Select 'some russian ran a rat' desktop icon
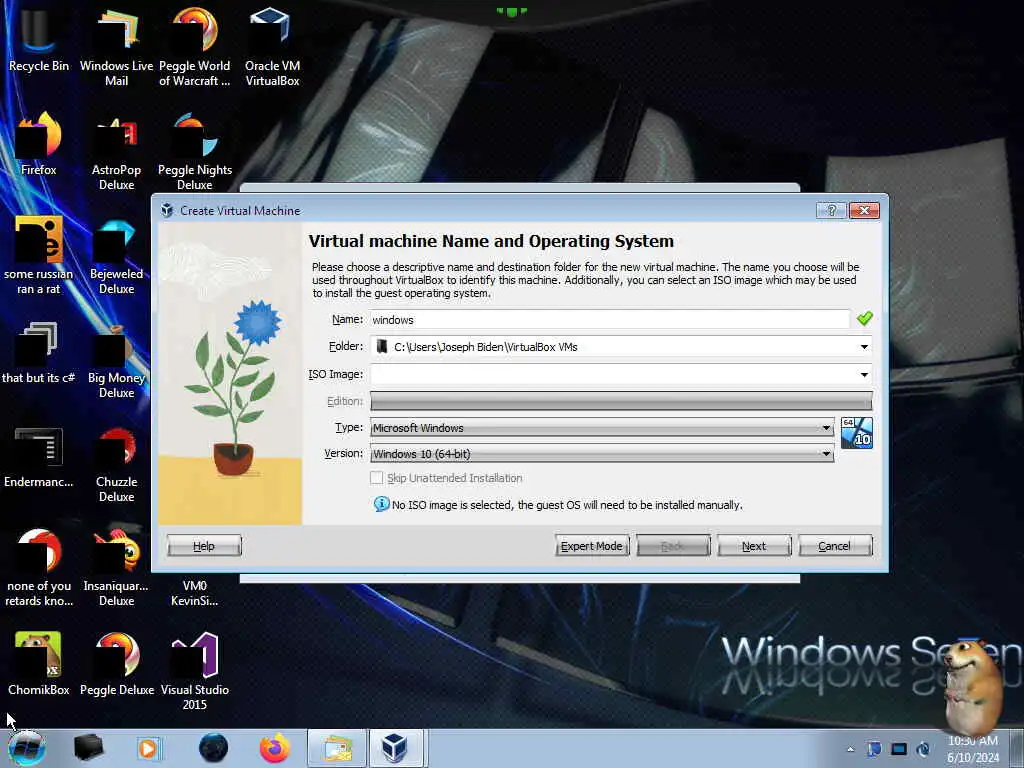Viewport: 1024px width, 768px height. click(39, 255)
